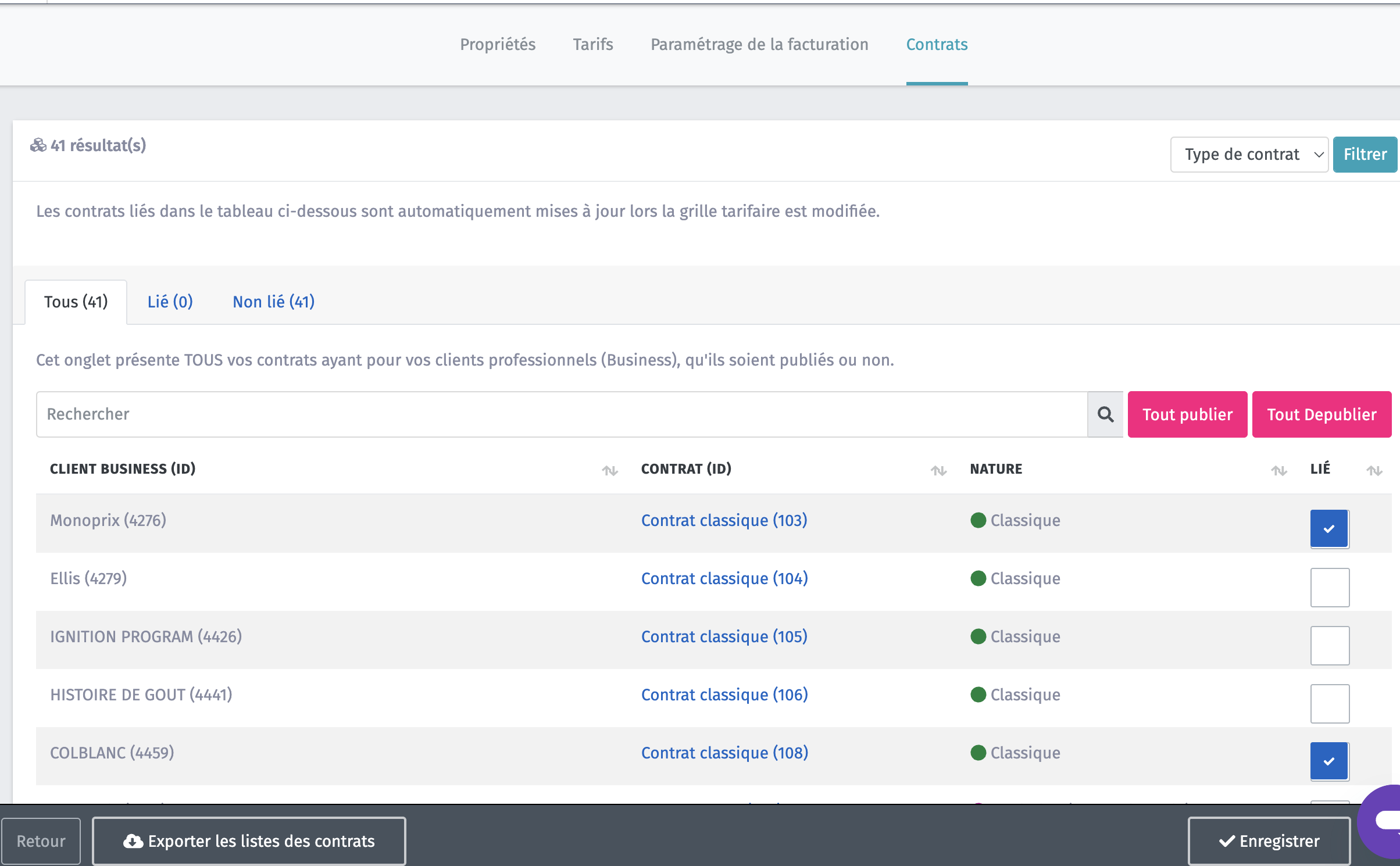This screenshot has width=1400, height=866.
Task: Switch to the Tarifs tab
Action: (x=593, y=45)
